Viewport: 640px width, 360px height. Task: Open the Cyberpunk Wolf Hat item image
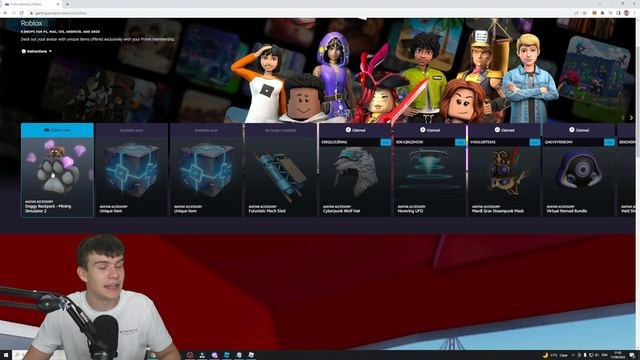pyautogui.click(x=355, y=173)
